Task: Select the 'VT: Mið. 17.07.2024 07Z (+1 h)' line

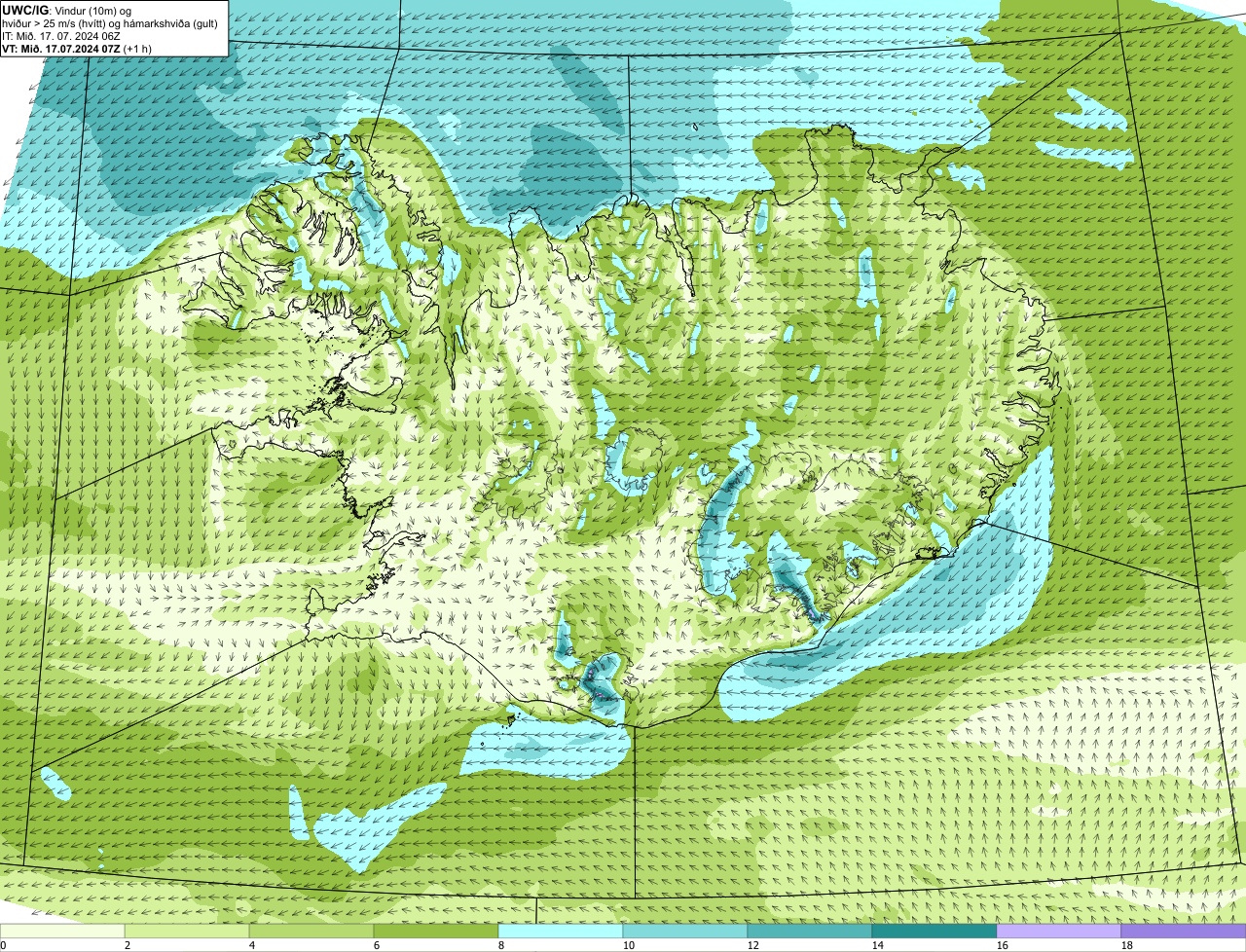Action: click(x=77, y=49)
